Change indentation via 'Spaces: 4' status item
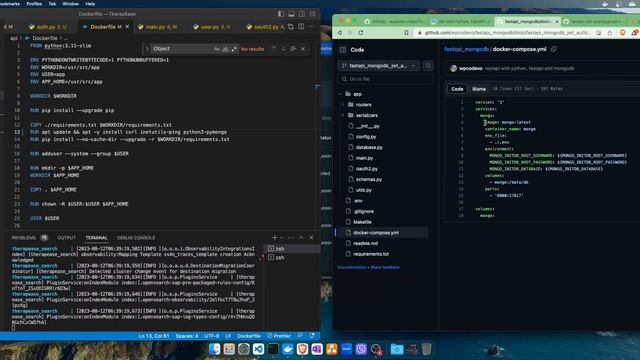640x360 pixels. point(187,336)
